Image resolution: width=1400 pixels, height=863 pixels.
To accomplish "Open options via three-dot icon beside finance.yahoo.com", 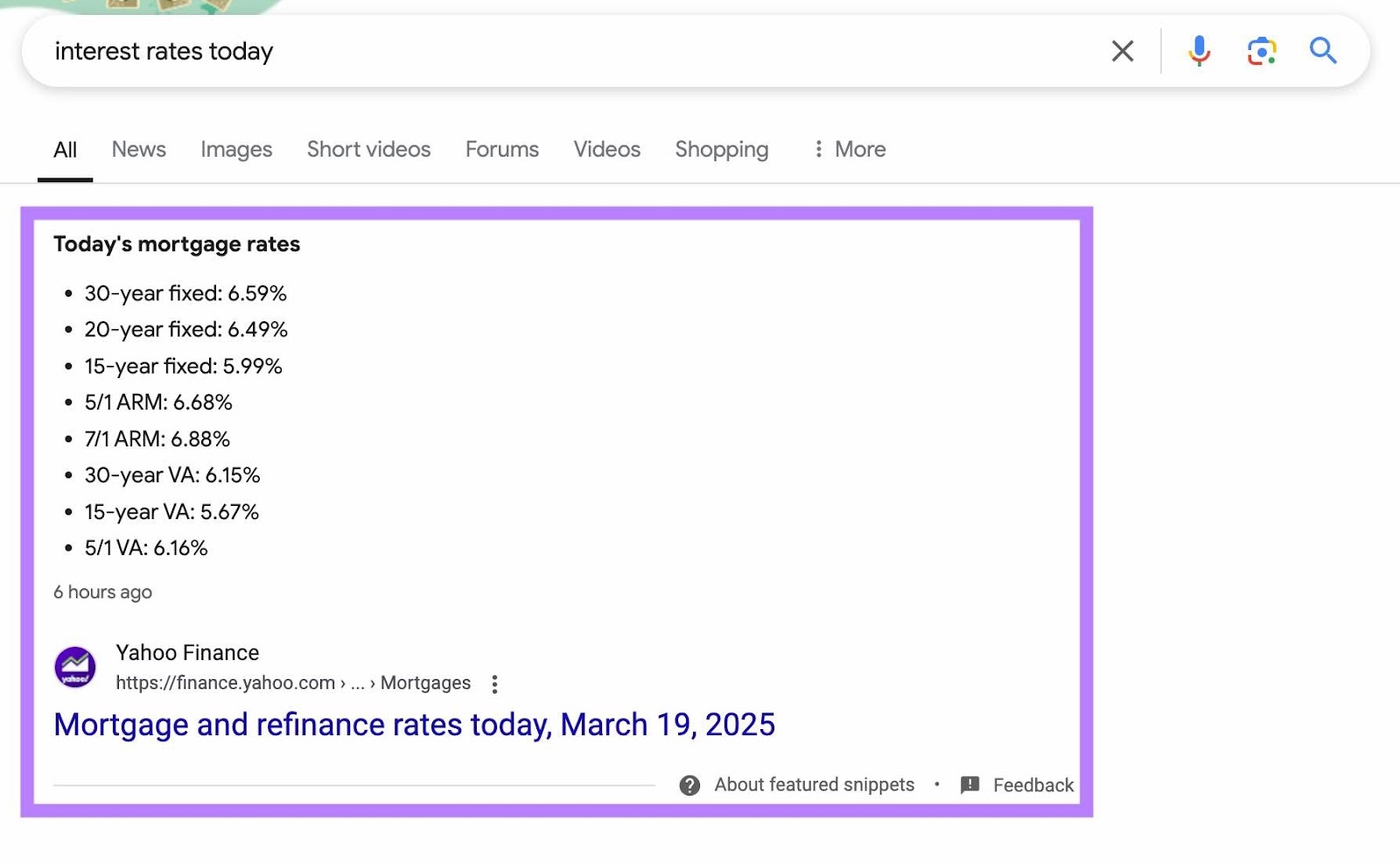I will pyautogui.click(x=495, y=684).
